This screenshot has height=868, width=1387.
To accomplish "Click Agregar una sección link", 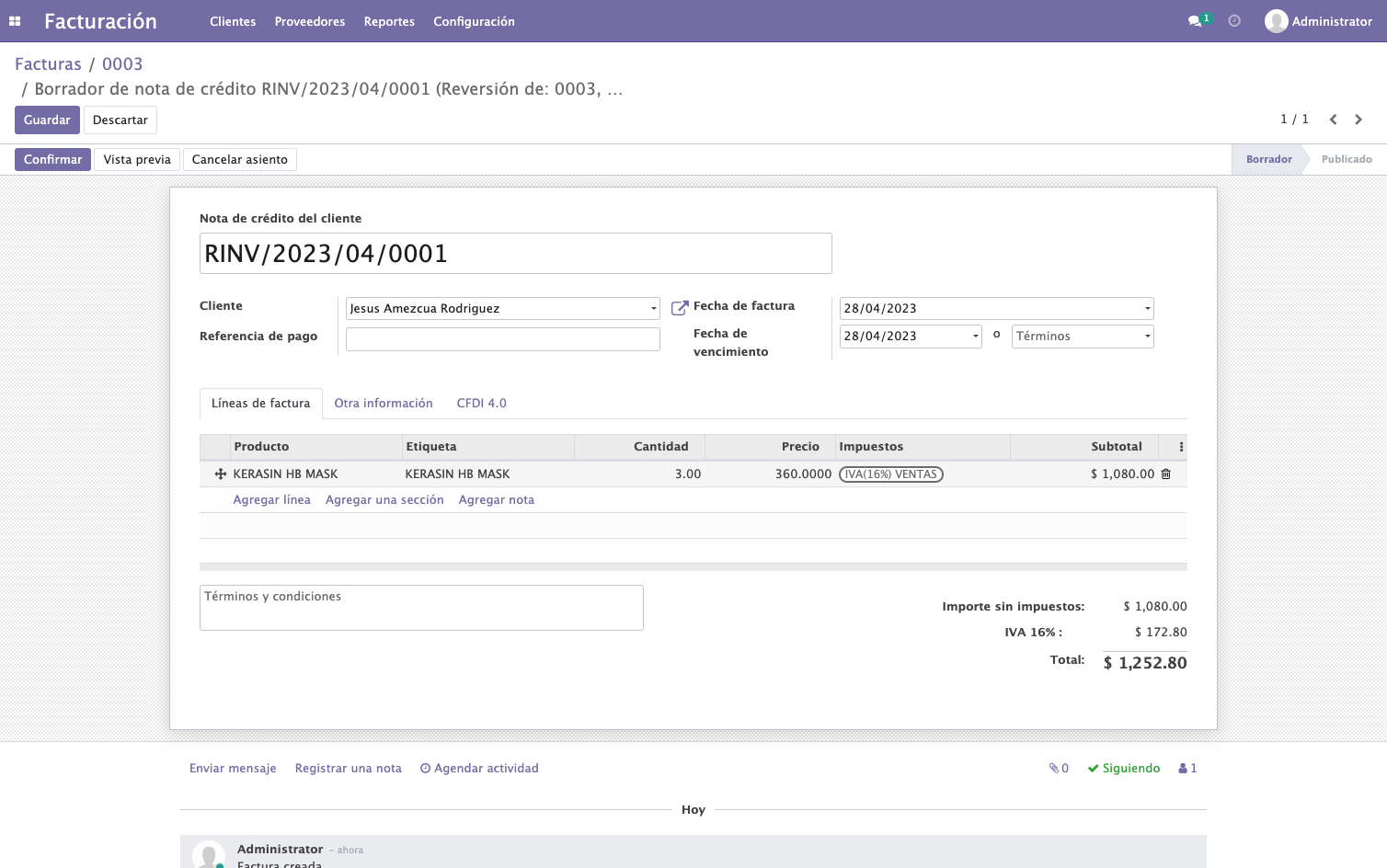I will tap(384, 500).
